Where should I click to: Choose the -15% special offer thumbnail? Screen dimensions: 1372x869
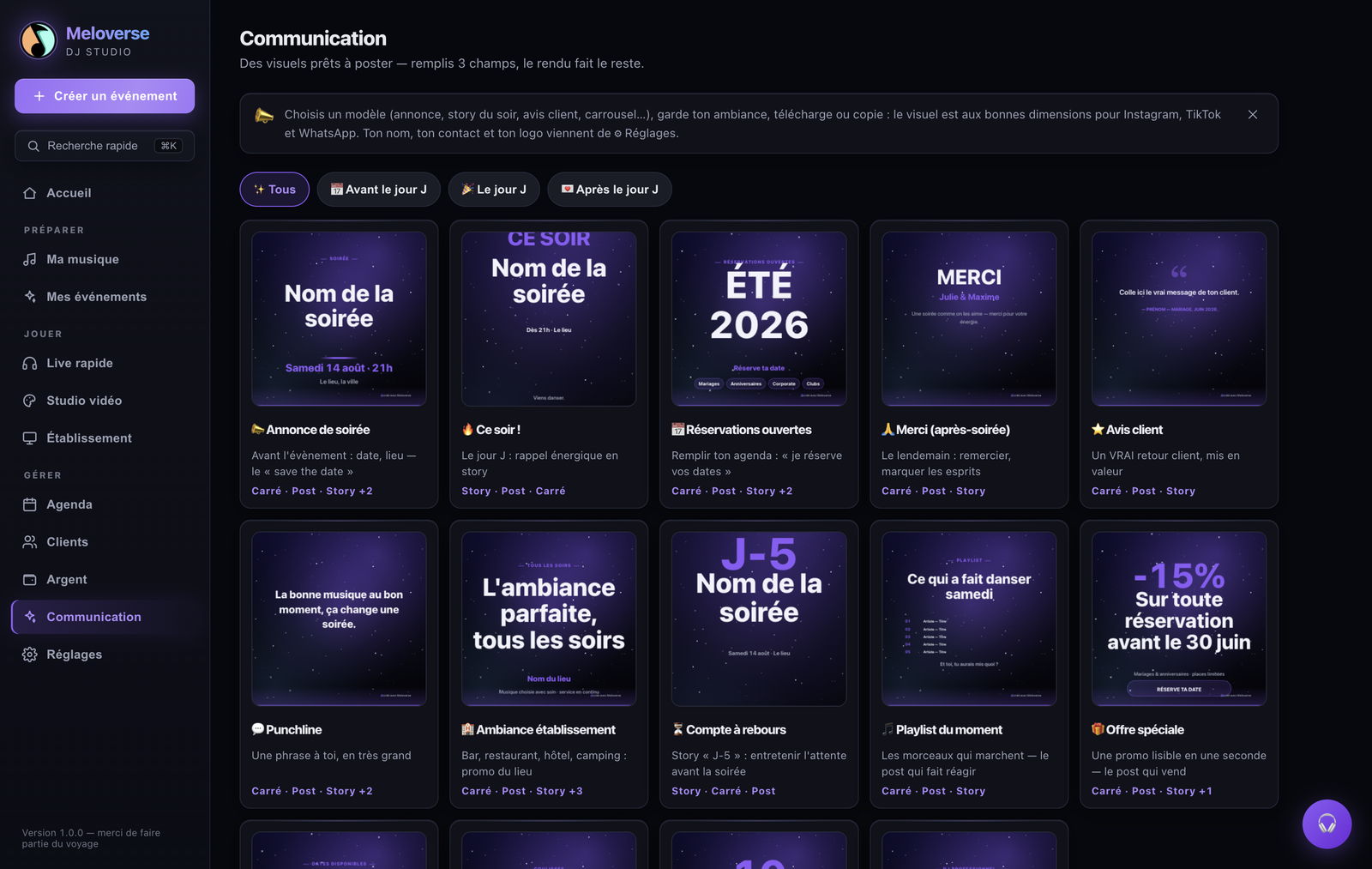tap(1179, 619)
